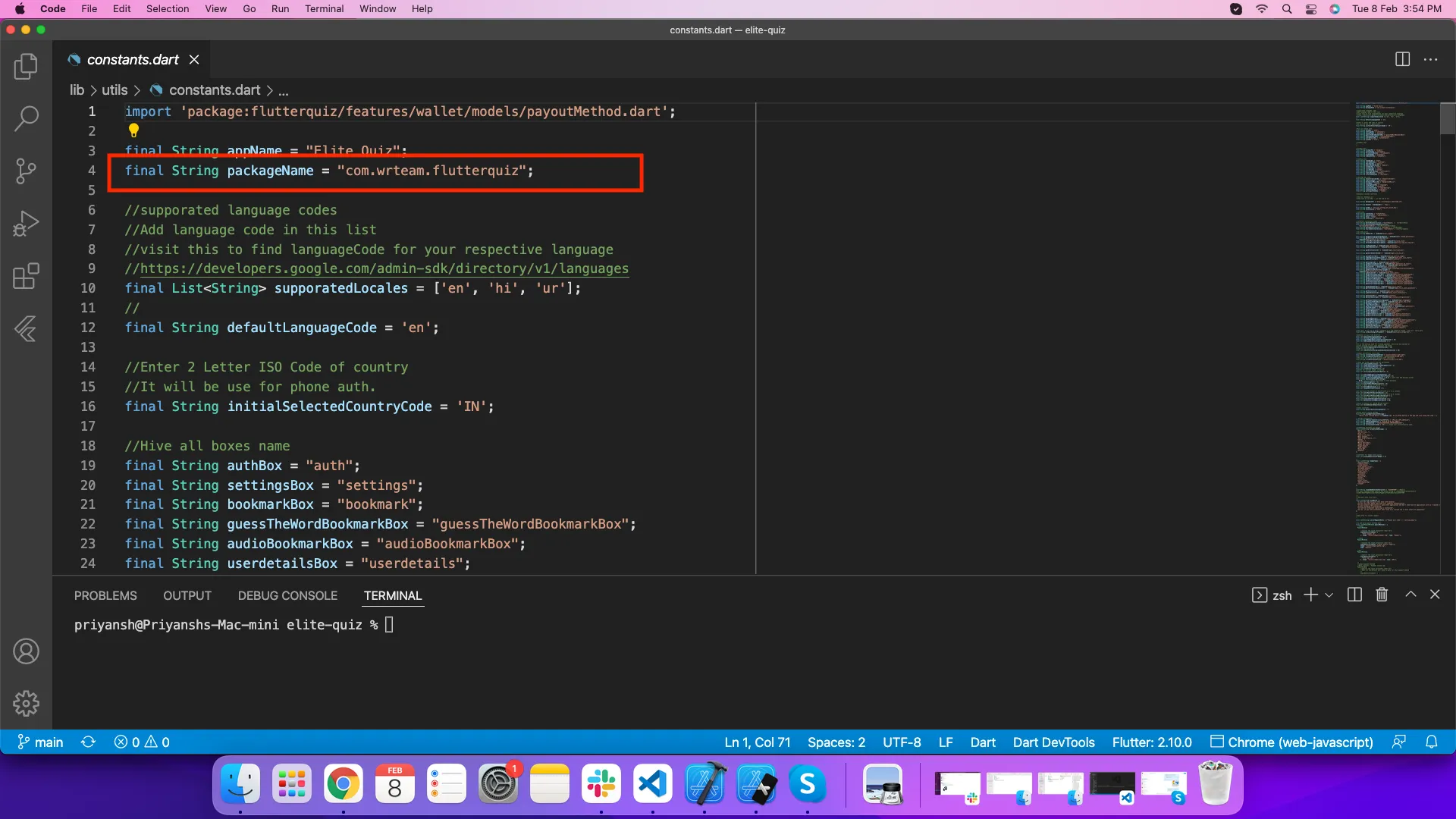
Task: Open the Google developers languages URL
Action: [384, 268]
